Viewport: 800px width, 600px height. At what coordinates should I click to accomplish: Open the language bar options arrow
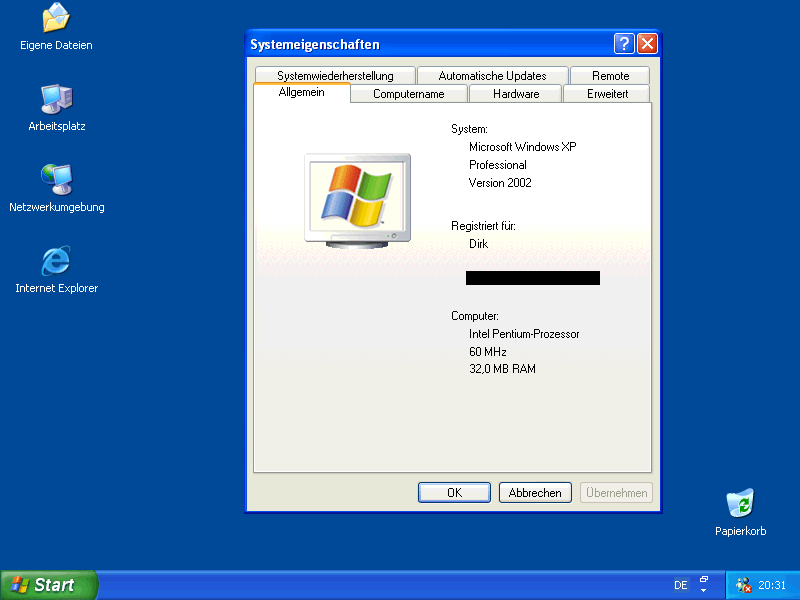704,590
